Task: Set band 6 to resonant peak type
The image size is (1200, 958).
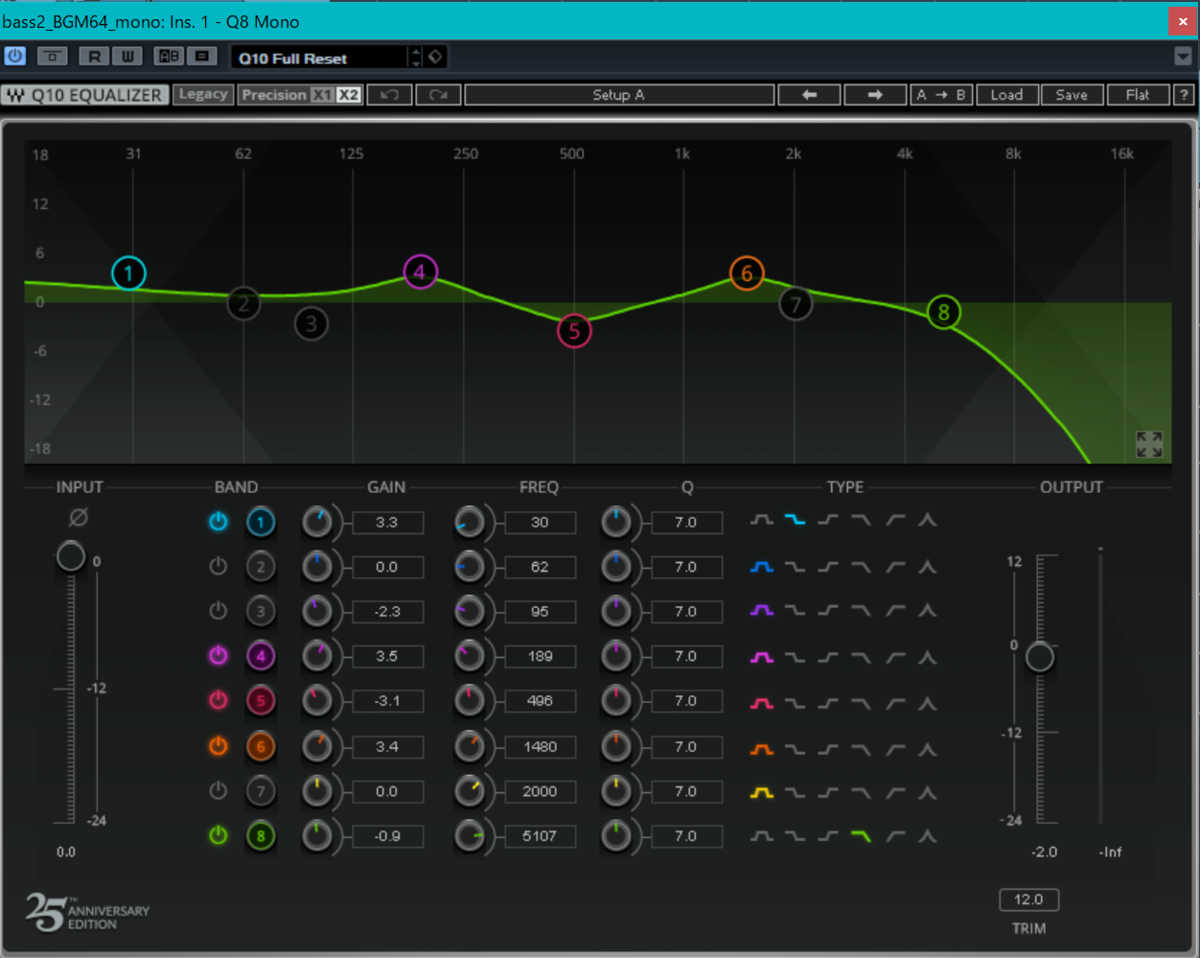Action: click(x=927, y=747)
